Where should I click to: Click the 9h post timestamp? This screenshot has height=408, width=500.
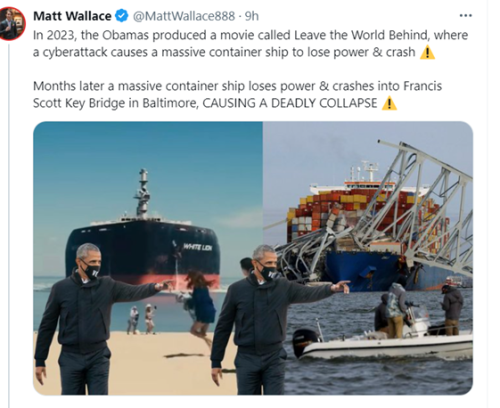point(252,16)
